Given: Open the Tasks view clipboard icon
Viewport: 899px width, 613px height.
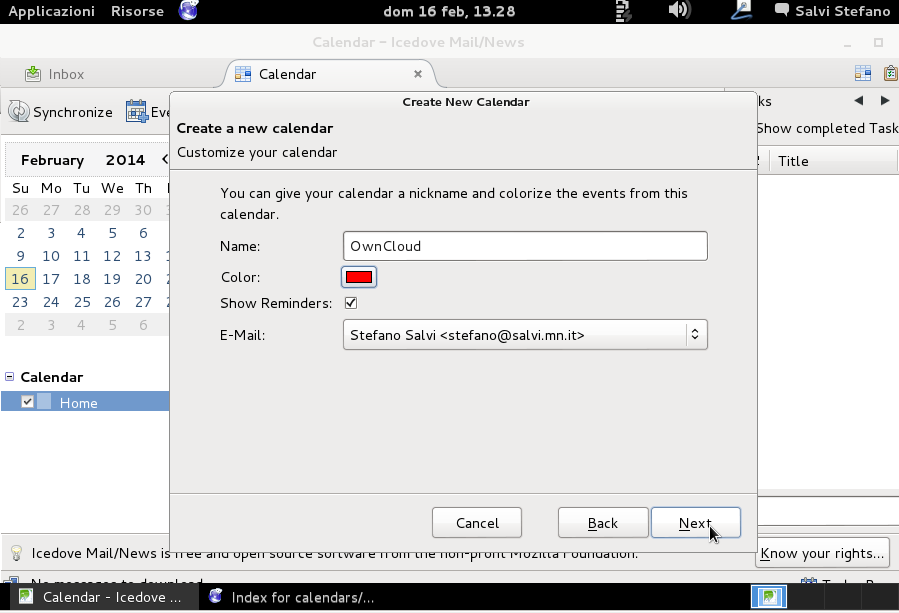Looking at the screenshot, I should (890, 73).
